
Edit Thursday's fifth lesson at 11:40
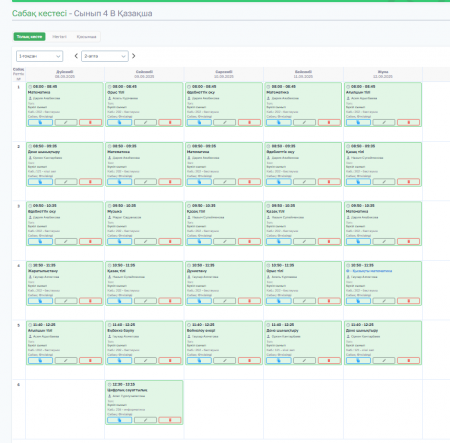point(304,360)
